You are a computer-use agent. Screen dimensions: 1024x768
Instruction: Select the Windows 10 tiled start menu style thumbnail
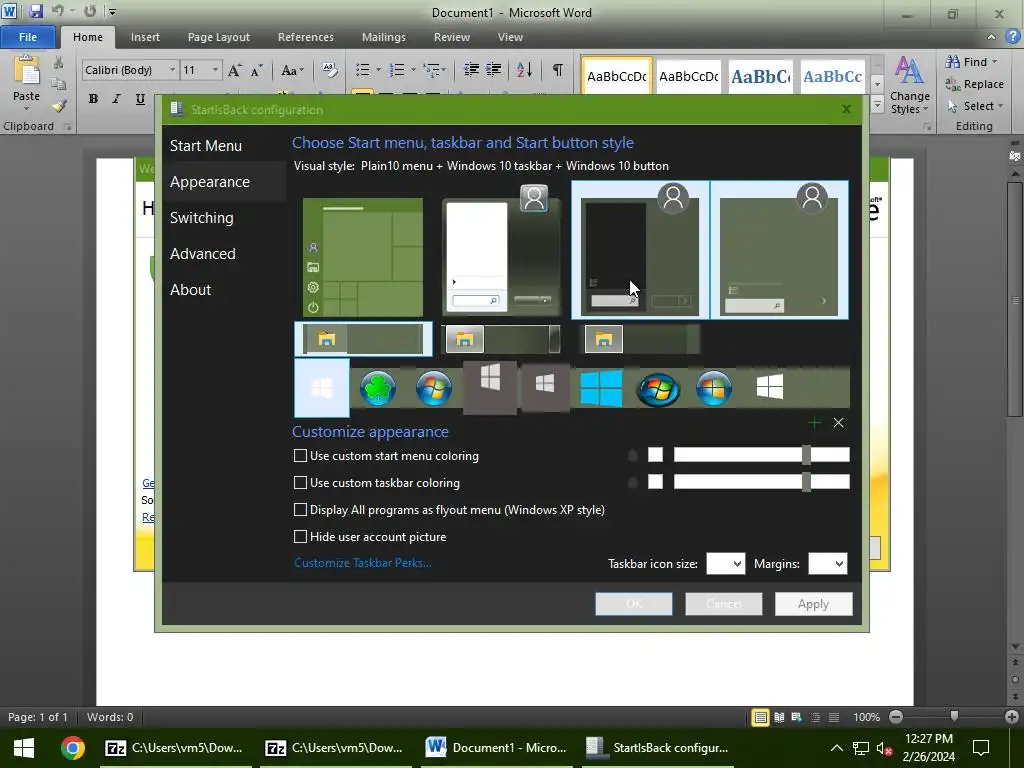pyautogui.click(x=362, y=257)
